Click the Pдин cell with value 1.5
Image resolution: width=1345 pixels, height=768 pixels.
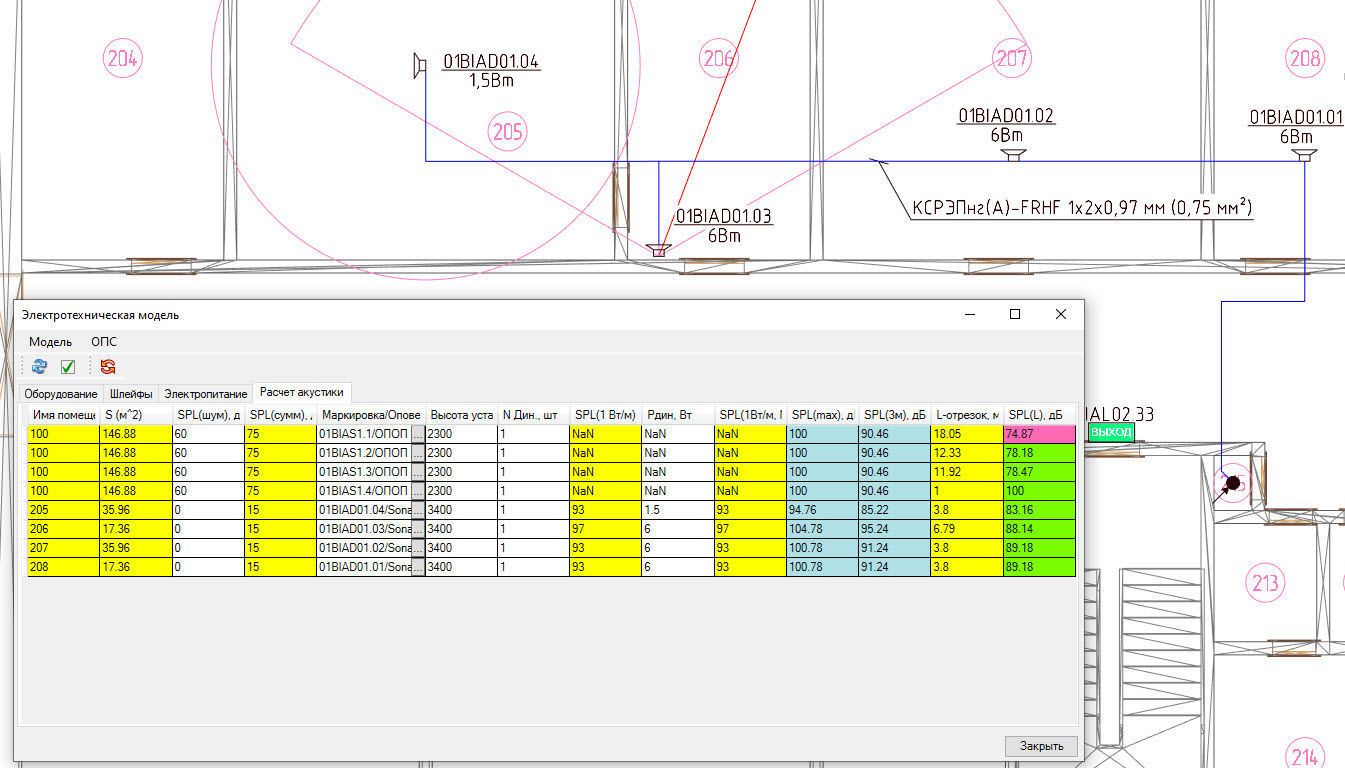click(x=677, y=510)
